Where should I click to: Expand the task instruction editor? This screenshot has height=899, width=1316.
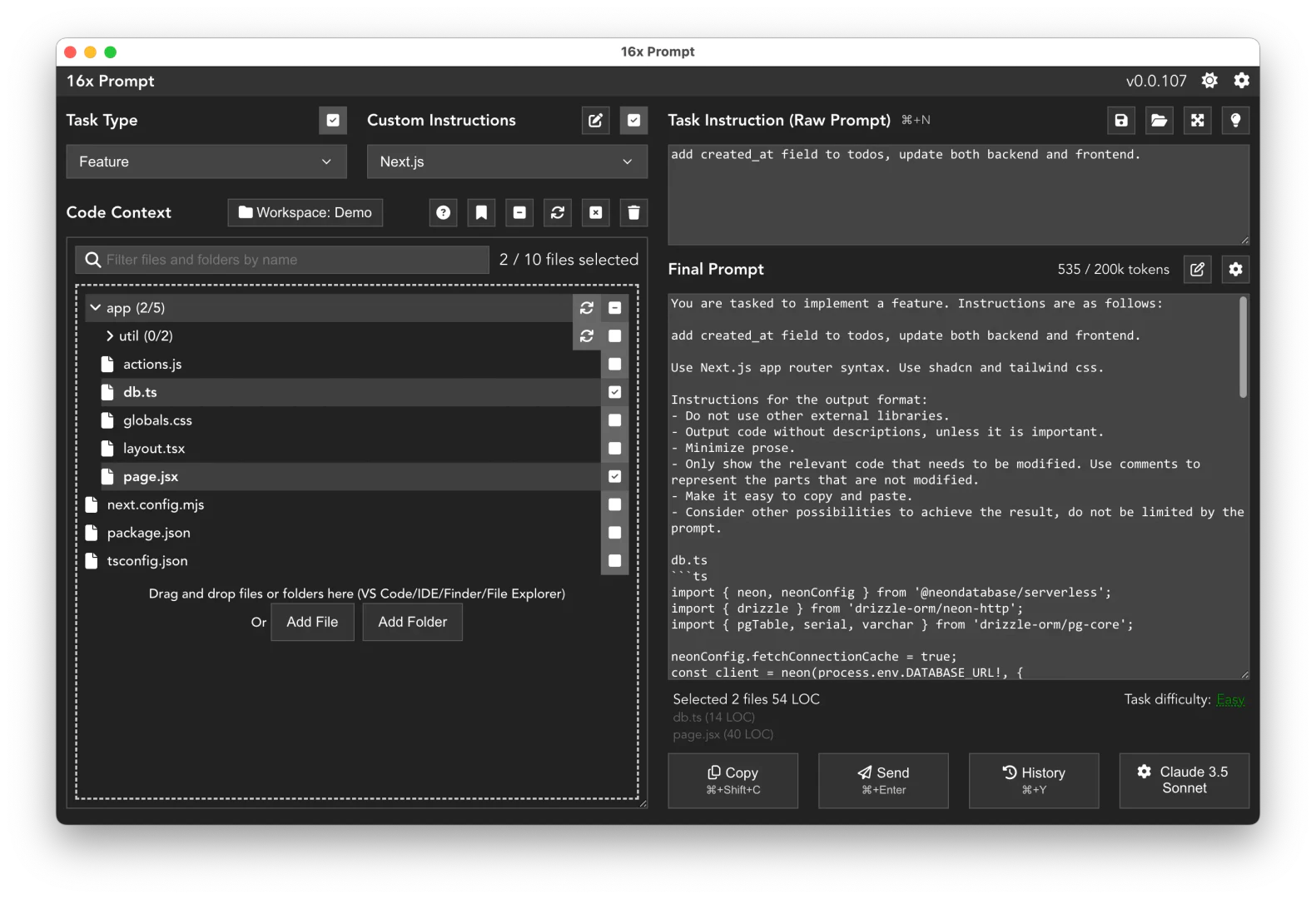tap(1197, 121)
